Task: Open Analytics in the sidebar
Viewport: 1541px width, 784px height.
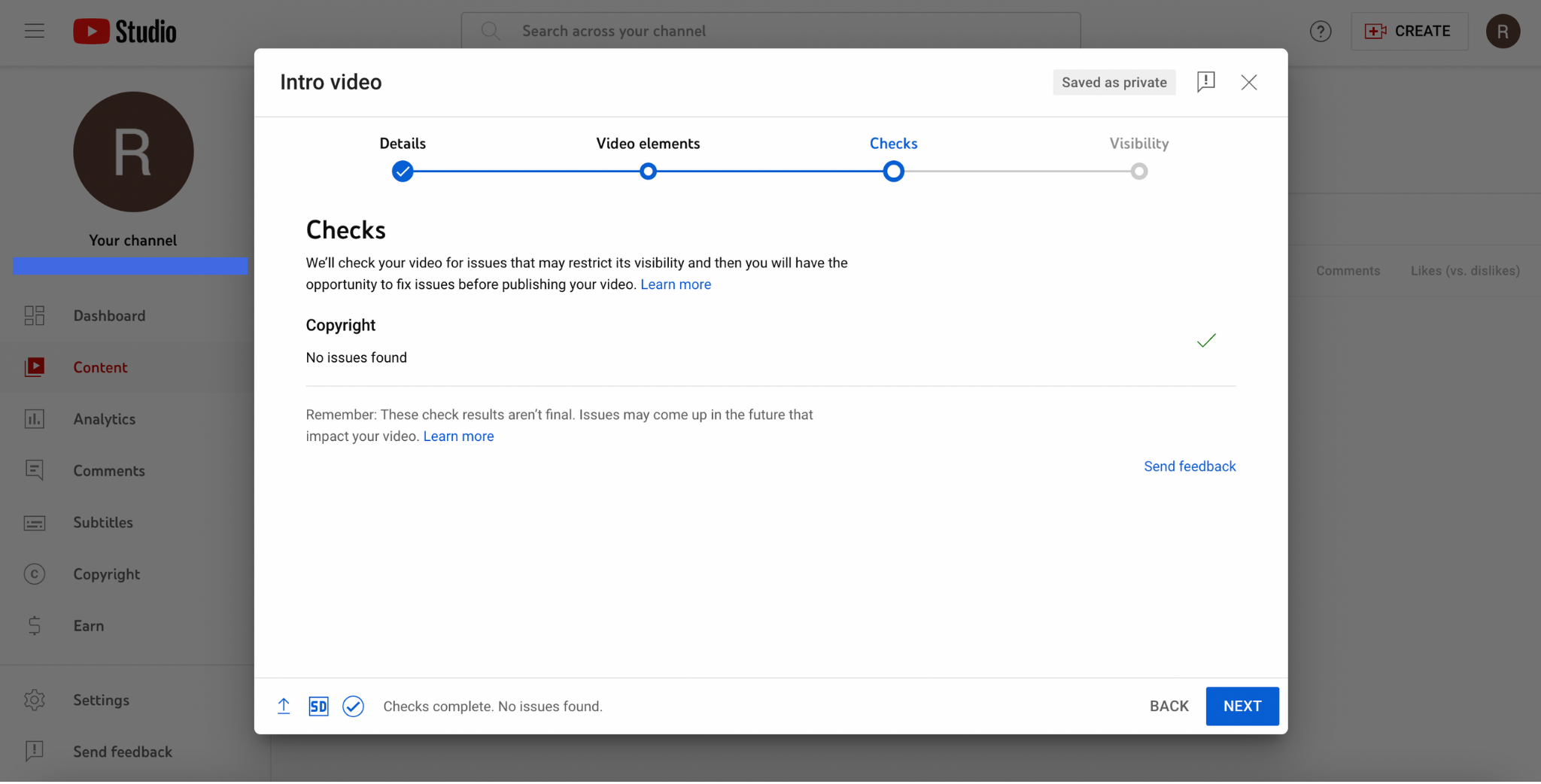Action: click(x=104, y=419)
